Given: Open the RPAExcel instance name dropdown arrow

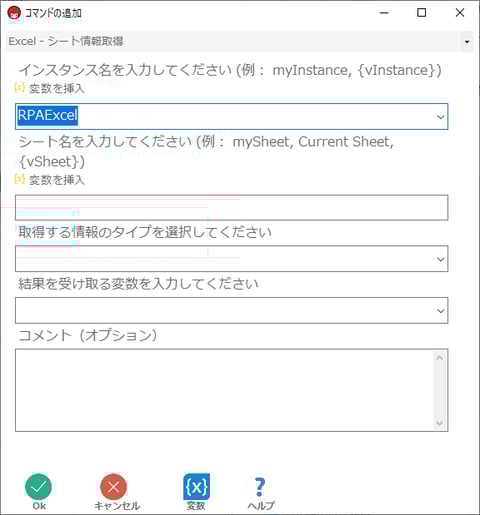Looking at the screenshot, I should [x=440, y=117].
